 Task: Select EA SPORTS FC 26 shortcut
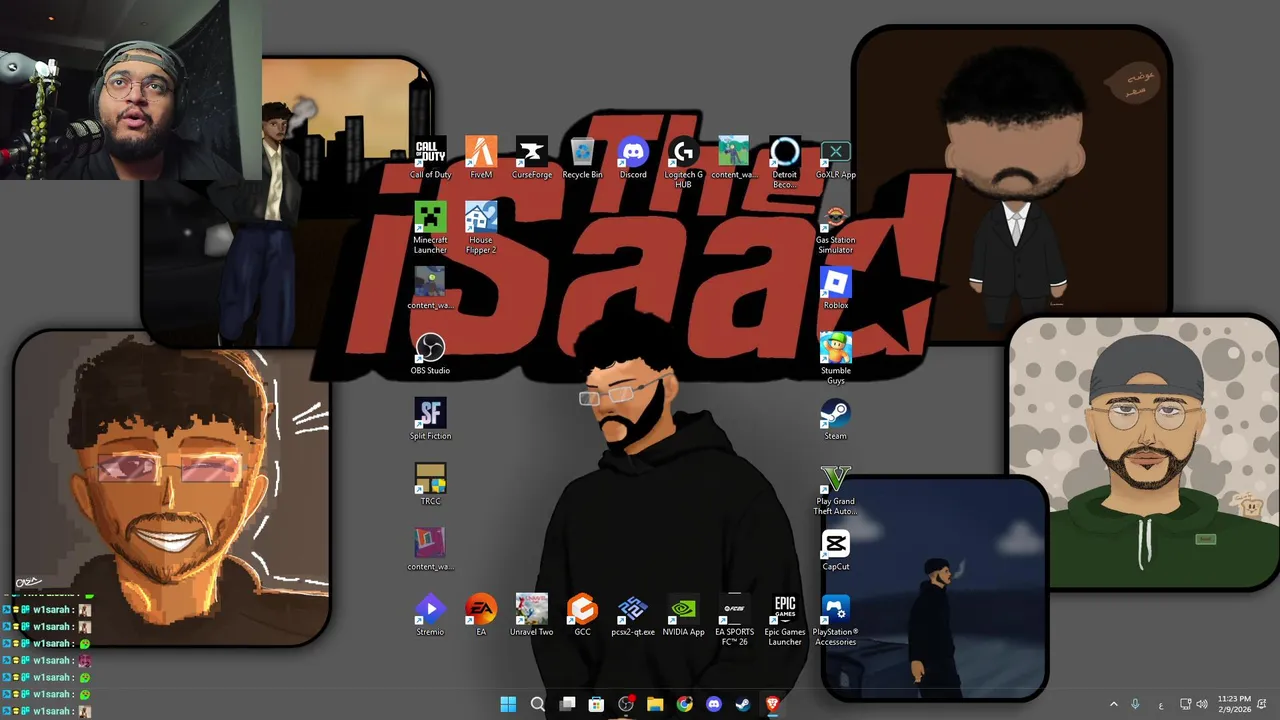734,620
